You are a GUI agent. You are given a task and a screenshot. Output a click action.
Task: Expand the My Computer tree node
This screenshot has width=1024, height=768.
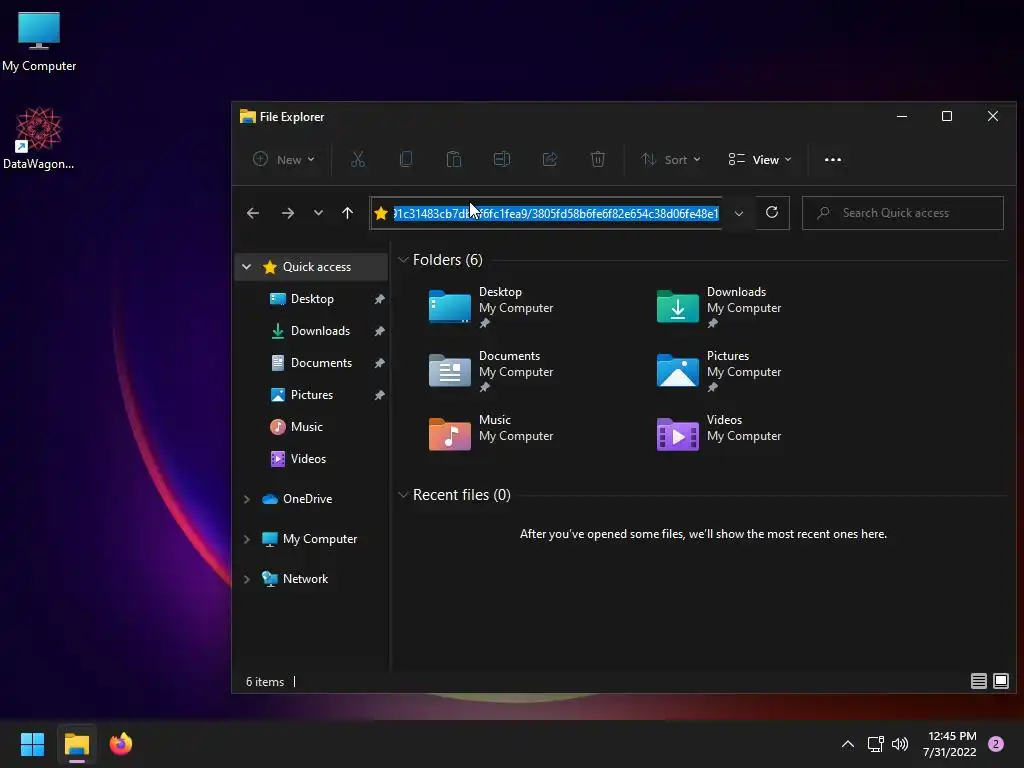pos(246,539)
